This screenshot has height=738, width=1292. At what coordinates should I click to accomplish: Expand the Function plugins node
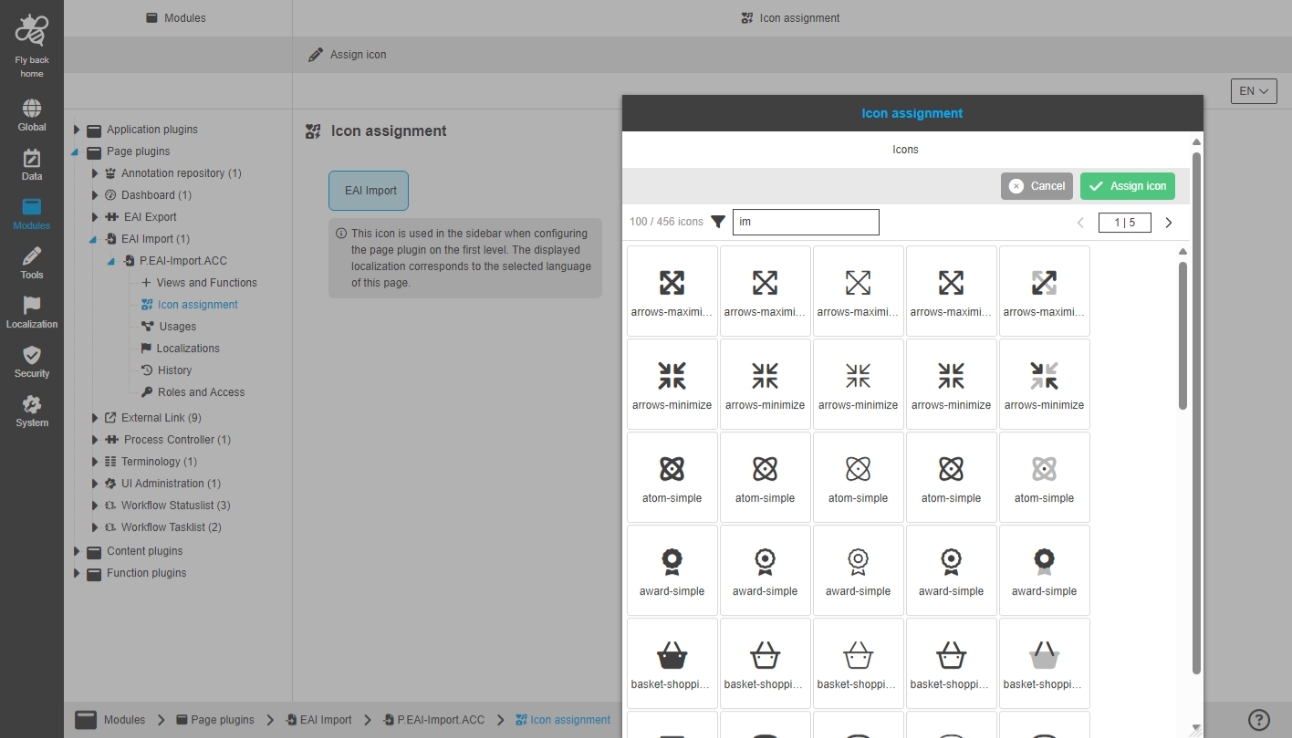[77, 574]
